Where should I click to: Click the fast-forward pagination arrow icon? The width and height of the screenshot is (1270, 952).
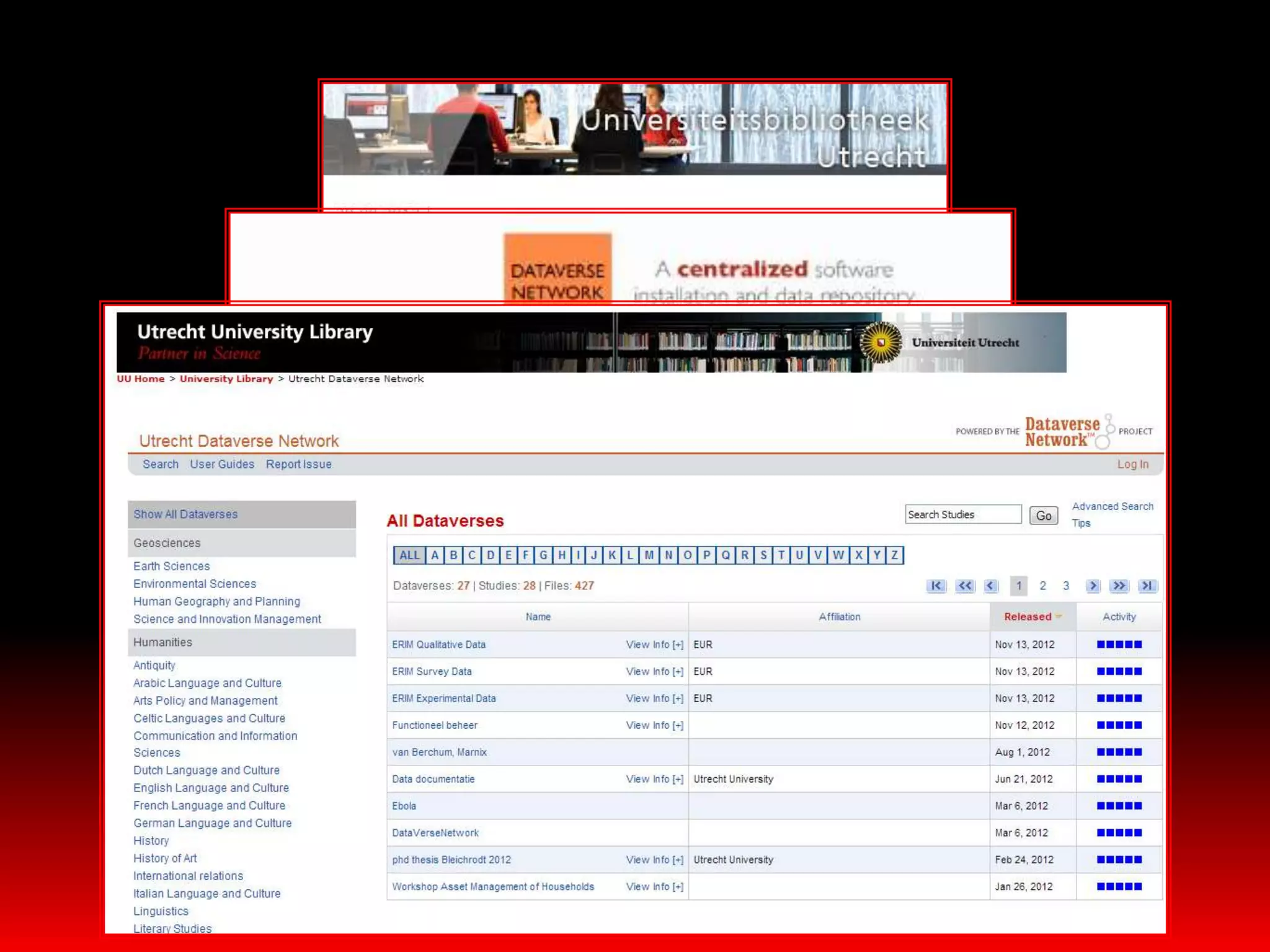pyautogui.click(x=1119, y=586)
